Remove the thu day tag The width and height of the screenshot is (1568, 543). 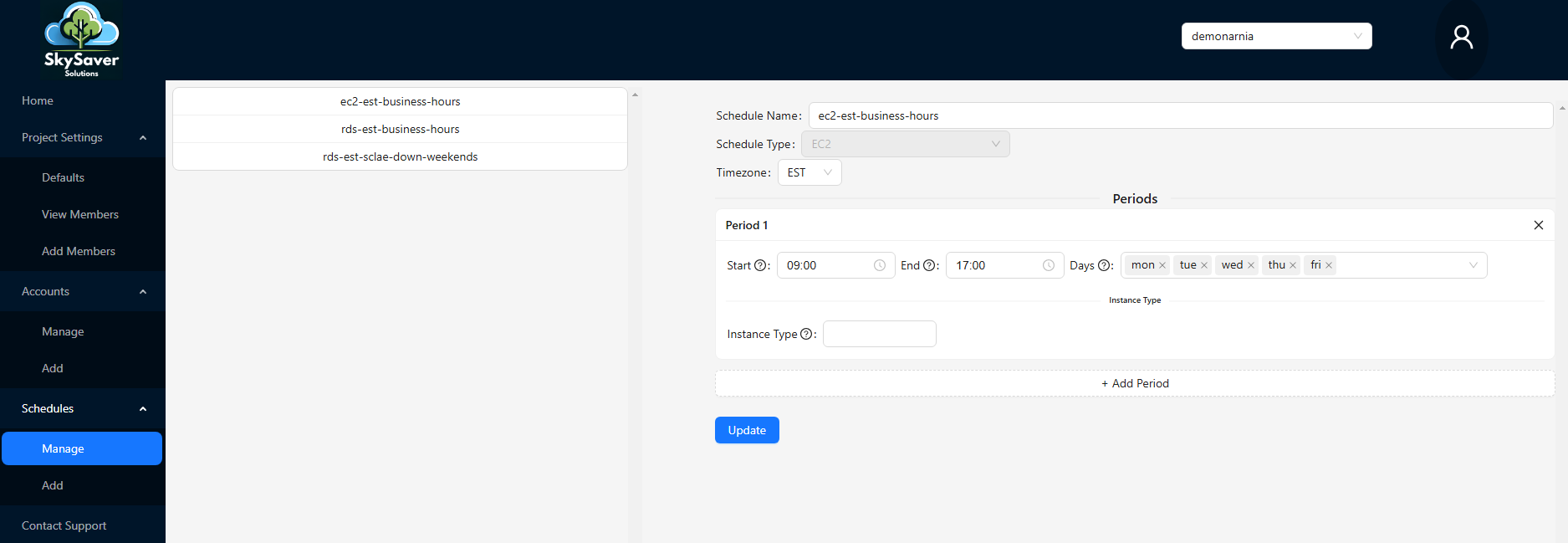tap(1293, 265)
